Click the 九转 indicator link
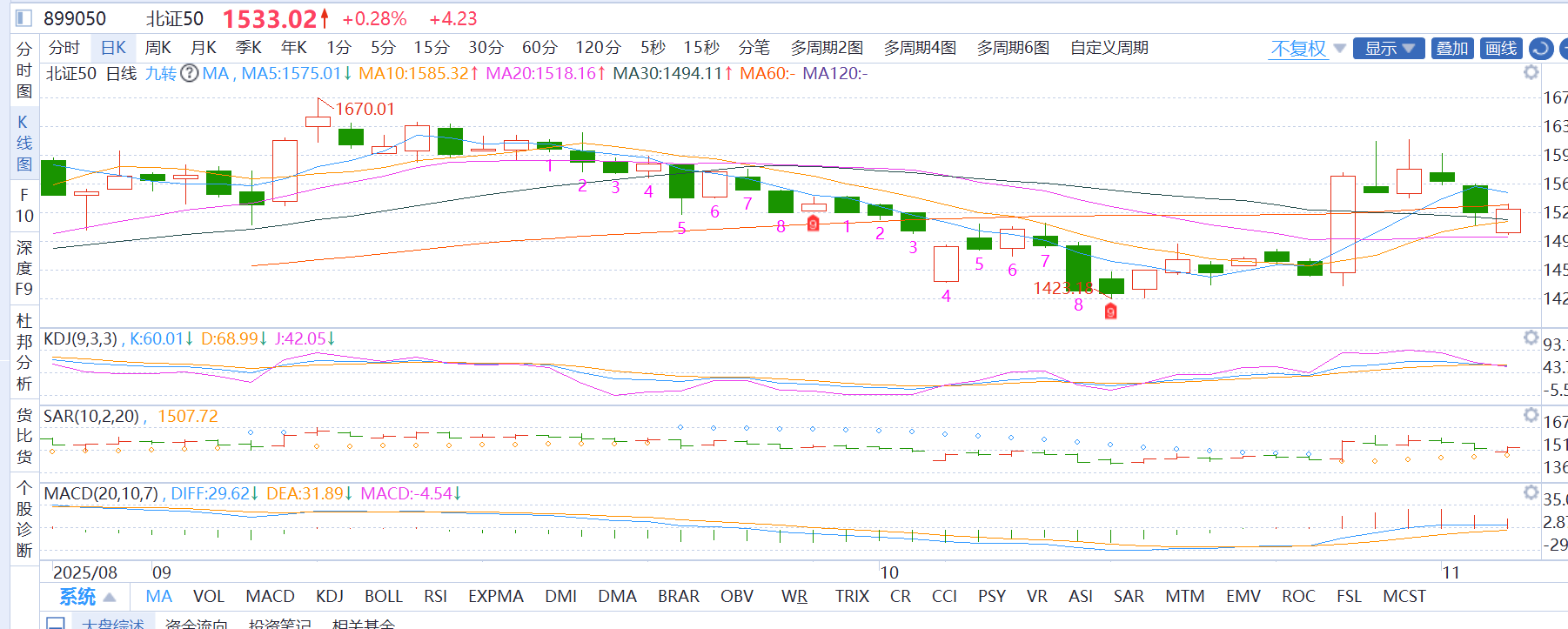Screen dimensions: 1568x629 pos(160,74)
